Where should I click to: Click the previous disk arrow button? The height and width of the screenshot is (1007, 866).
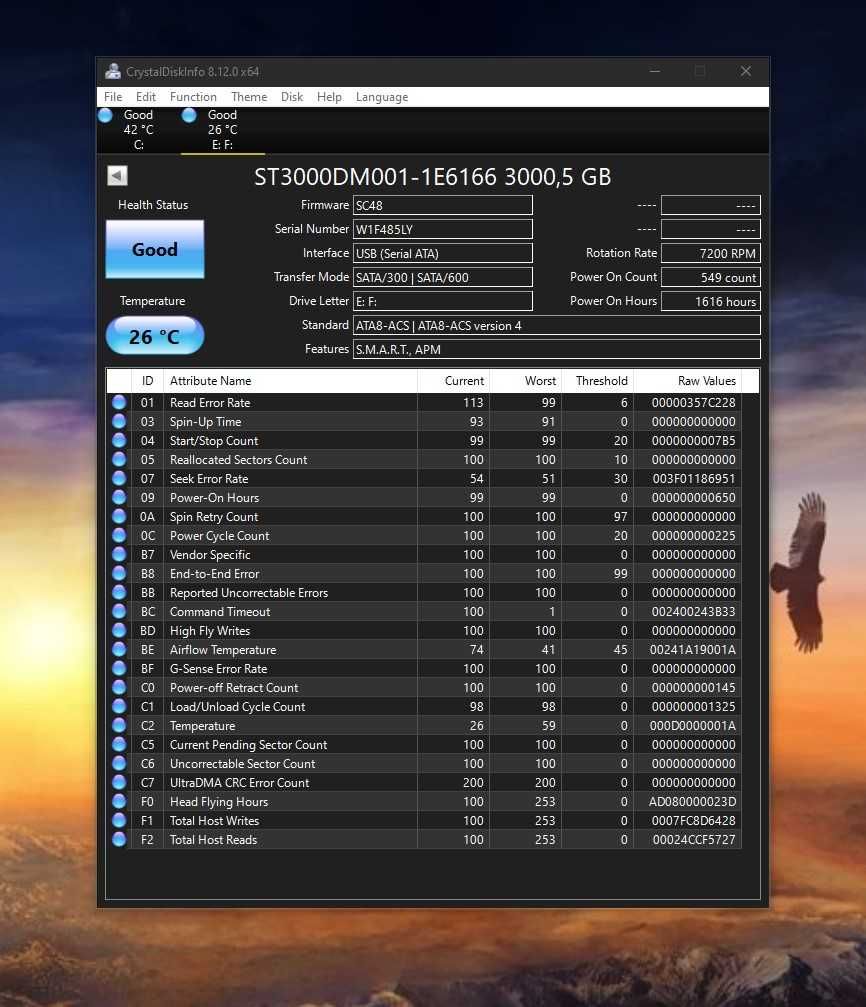point(118,175)
